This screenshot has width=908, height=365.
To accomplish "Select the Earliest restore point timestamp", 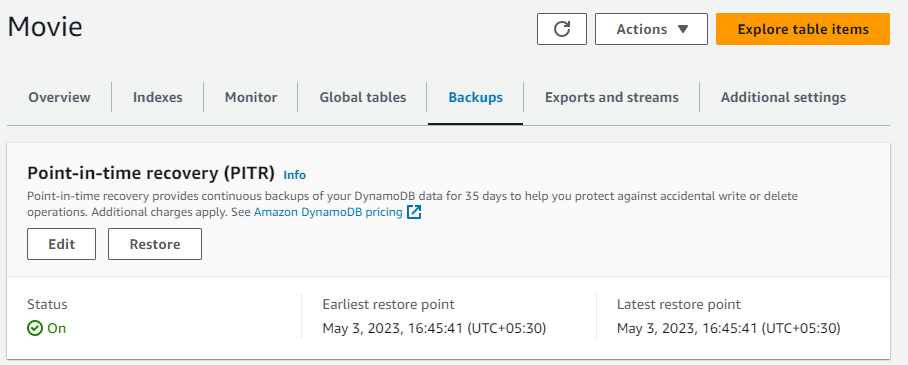I will [434, 328].
